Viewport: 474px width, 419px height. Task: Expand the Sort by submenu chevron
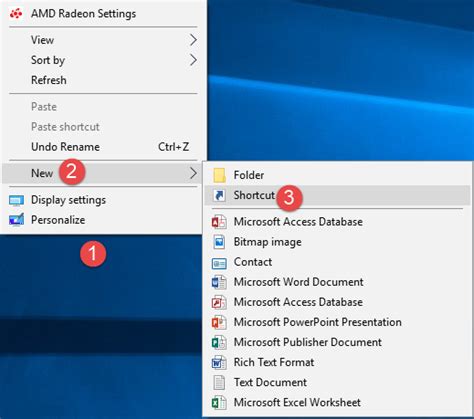click(193, 60)
